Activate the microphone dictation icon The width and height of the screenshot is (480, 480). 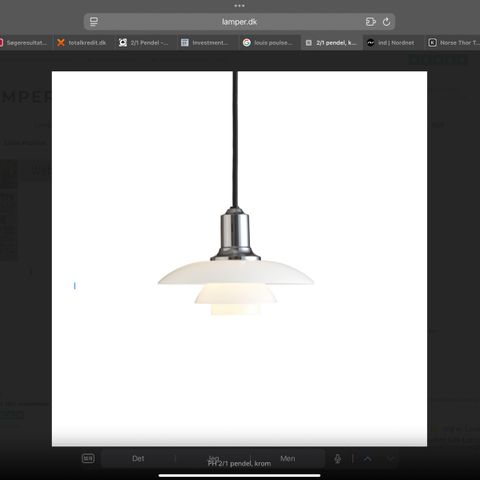pyautogui.click(x=337, y=459)
